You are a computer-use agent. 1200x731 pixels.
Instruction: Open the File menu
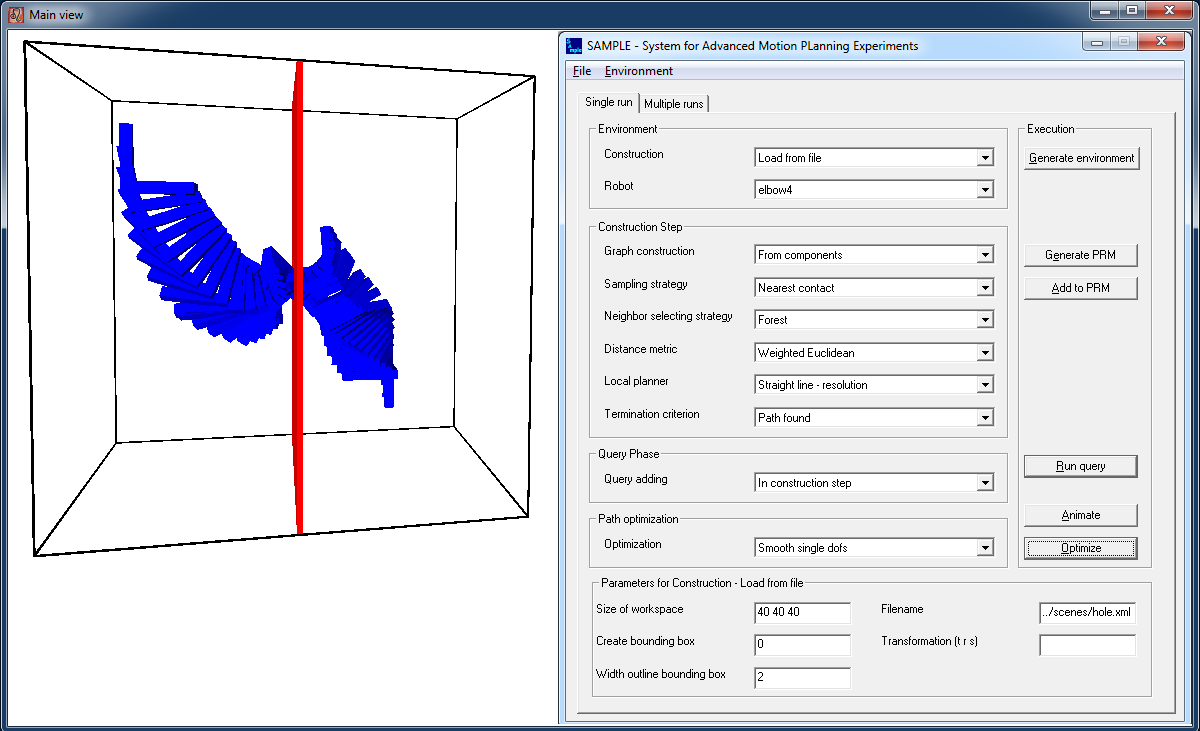coord(582,71)
